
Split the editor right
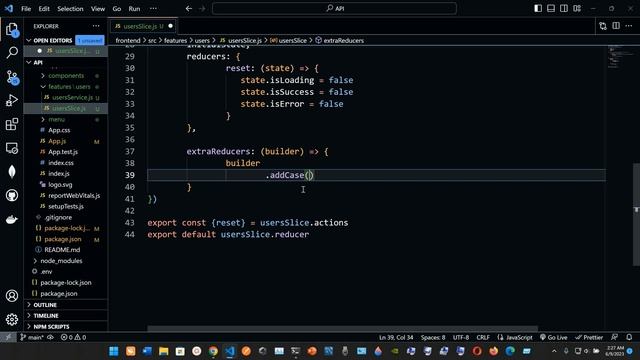pyautogui.click(x=616, y=26)
